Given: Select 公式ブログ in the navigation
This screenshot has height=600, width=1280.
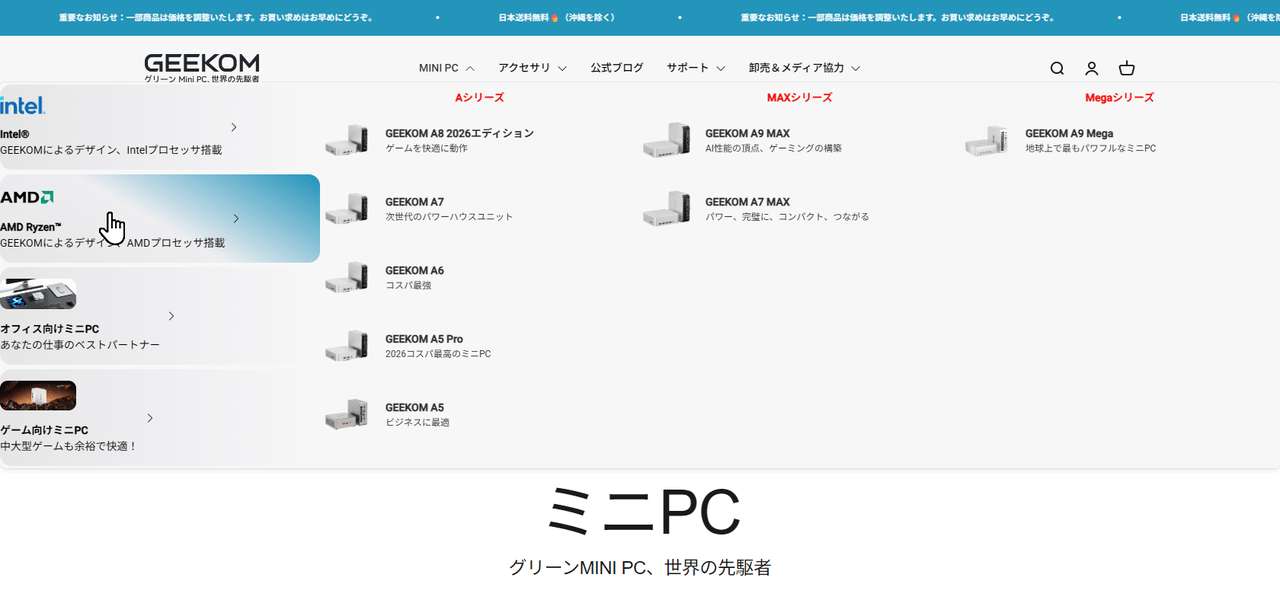Looking at the screenshot, I should click(x=616, y=68).
